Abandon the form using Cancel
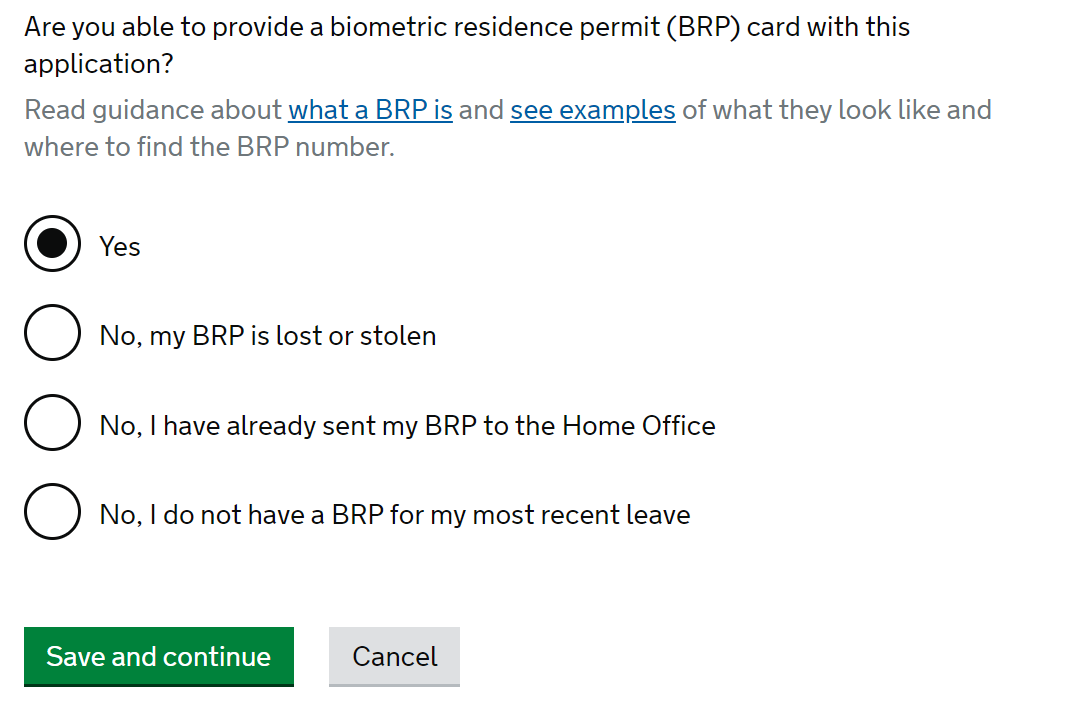The image size is (1091, 704). click(x=394, y=657)
